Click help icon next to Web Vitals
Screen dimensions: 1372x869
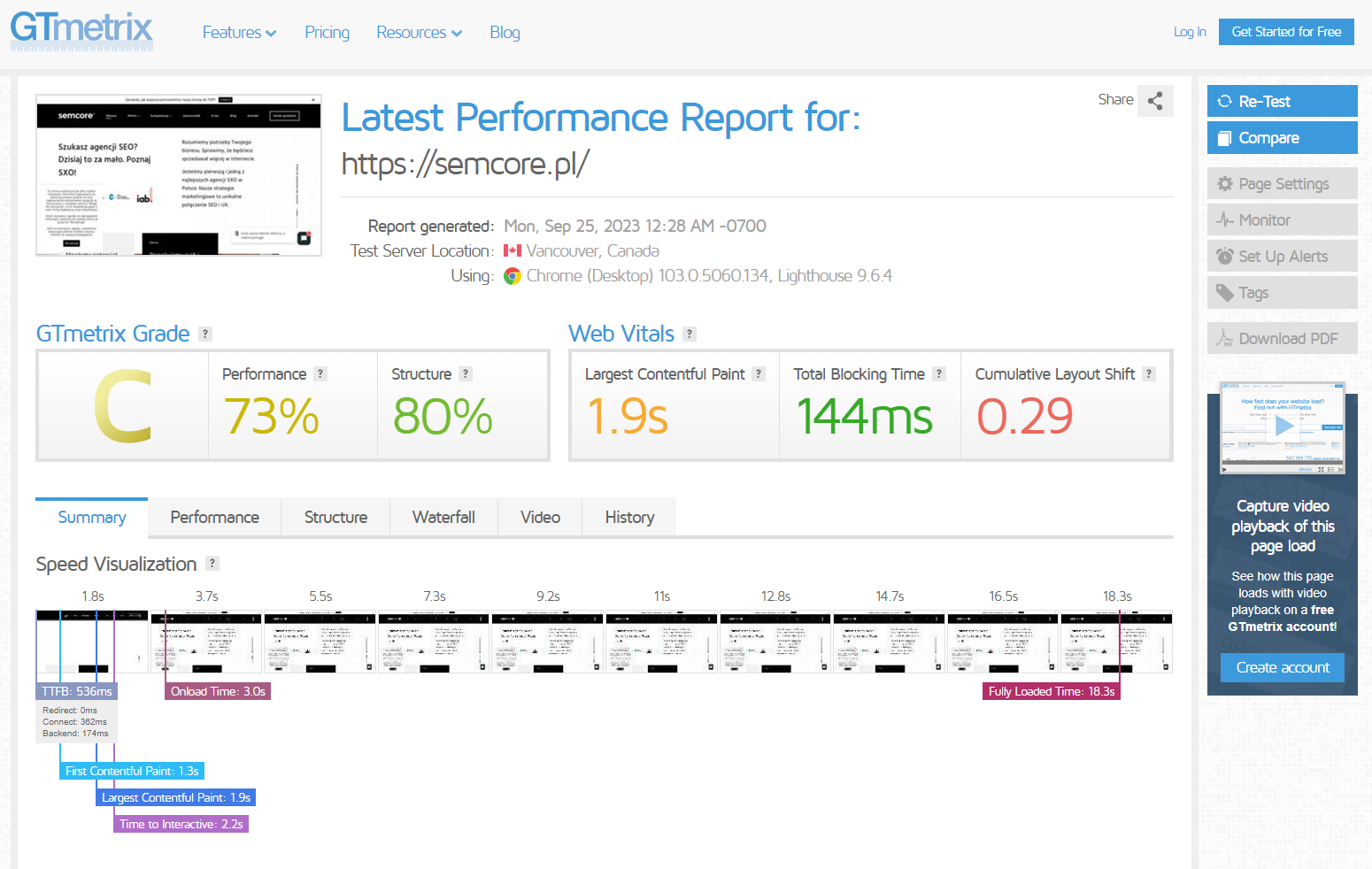(690, 334)
